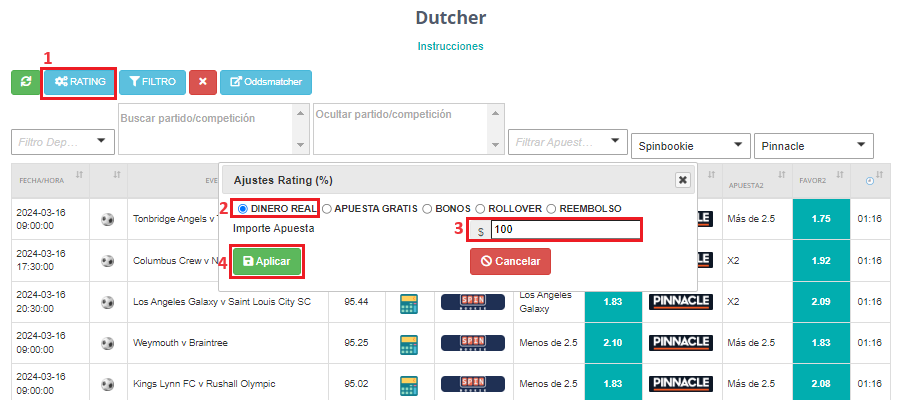Click the Buscar partido/competición field

[x=213, y=129]
